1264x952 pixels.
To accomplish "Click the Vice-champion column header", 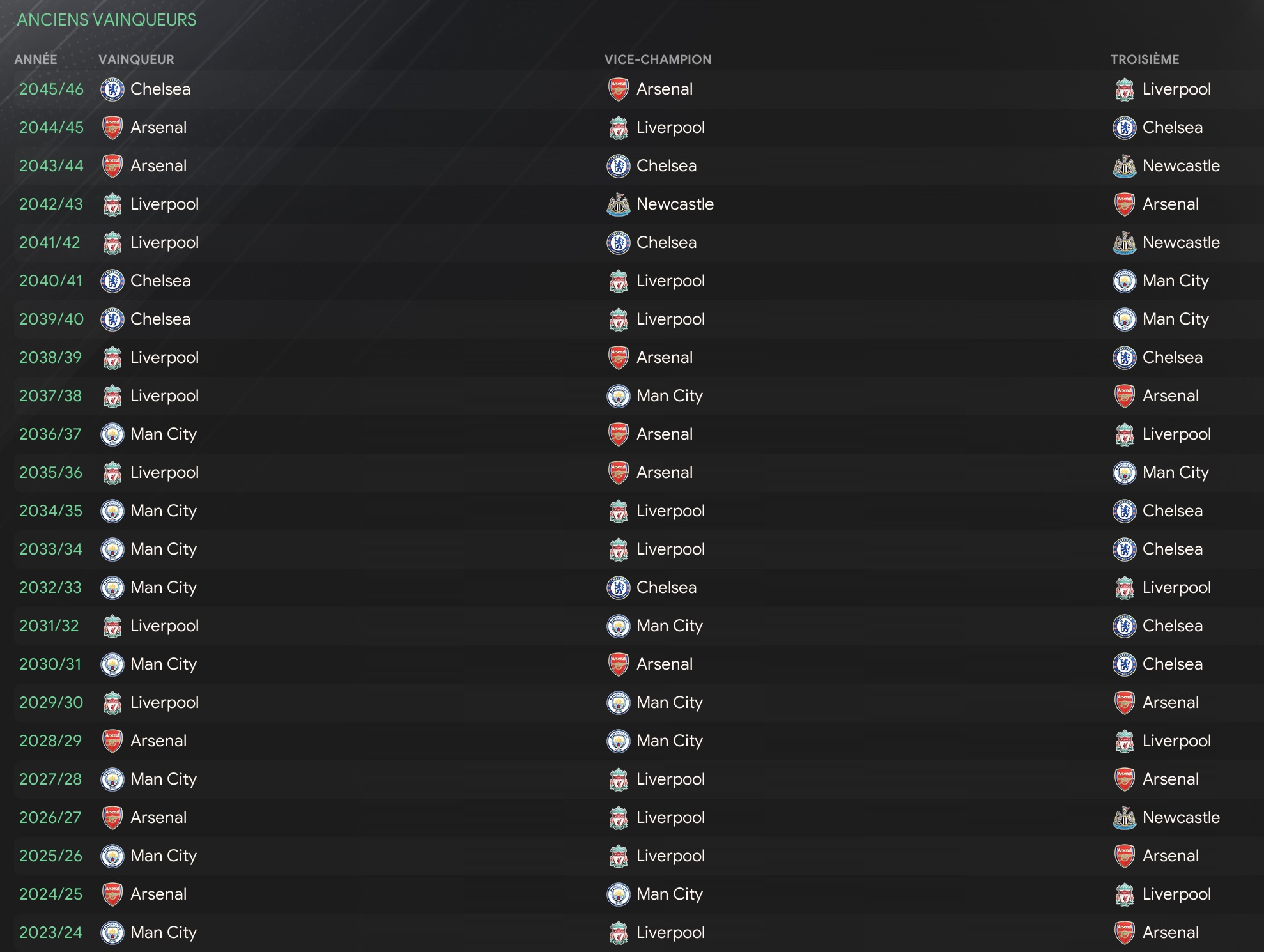I will click(x=658, y=59).
